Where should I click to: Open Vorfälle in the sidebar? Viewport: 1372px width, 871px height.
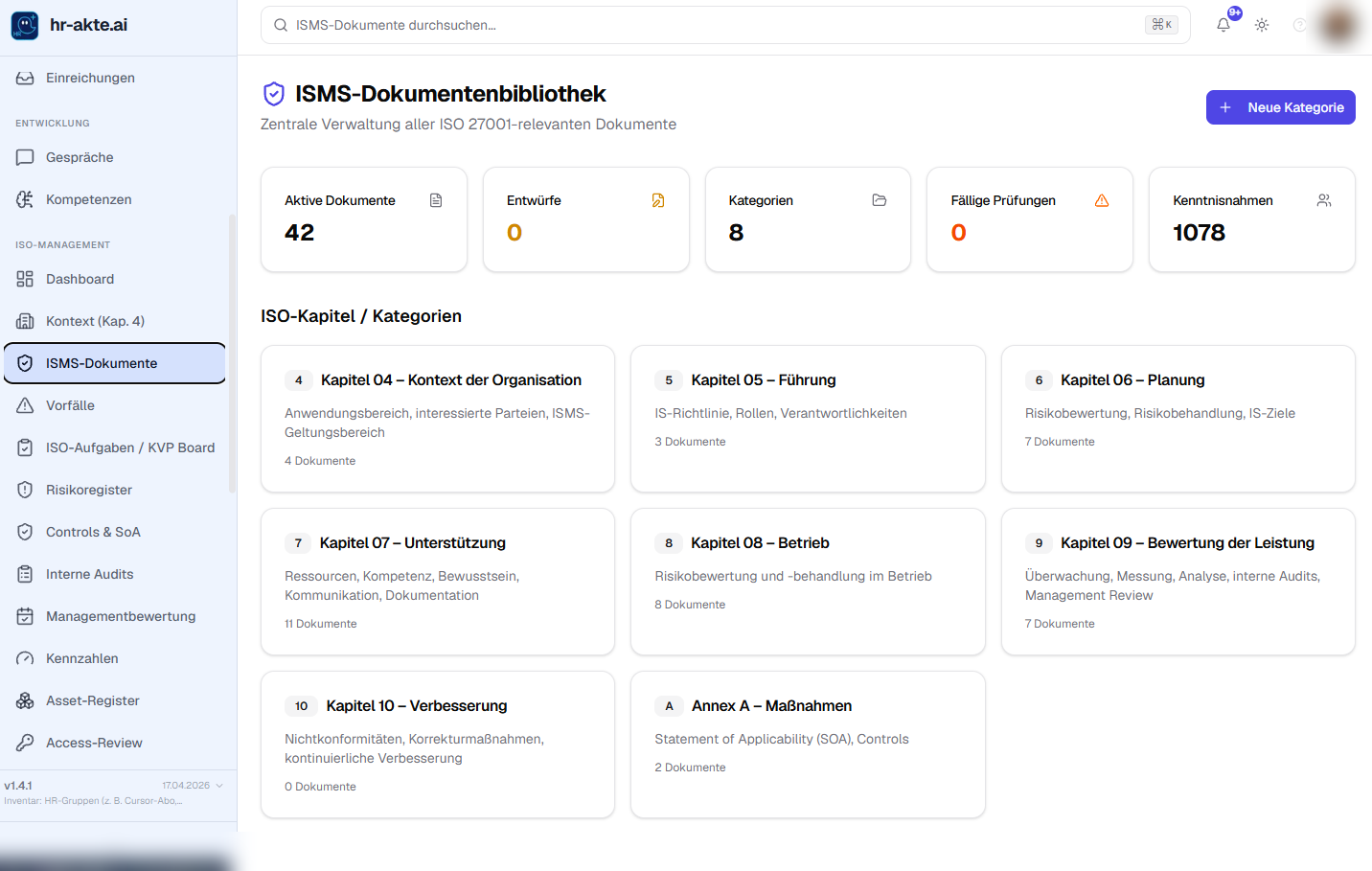coord(115,405)
